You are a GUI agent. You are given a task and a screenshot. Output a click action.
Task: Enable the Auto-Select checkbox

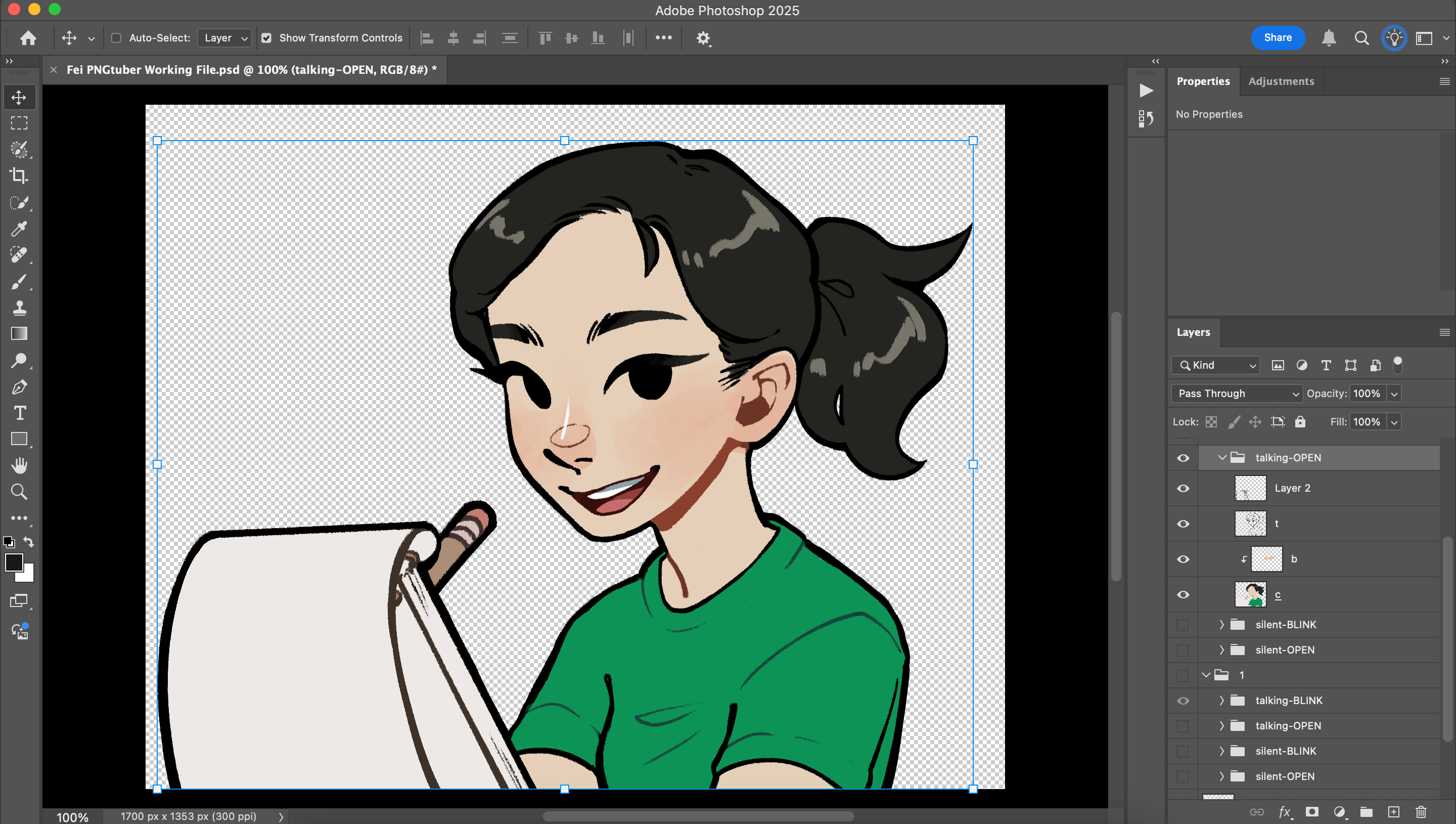tap(116, 38)
